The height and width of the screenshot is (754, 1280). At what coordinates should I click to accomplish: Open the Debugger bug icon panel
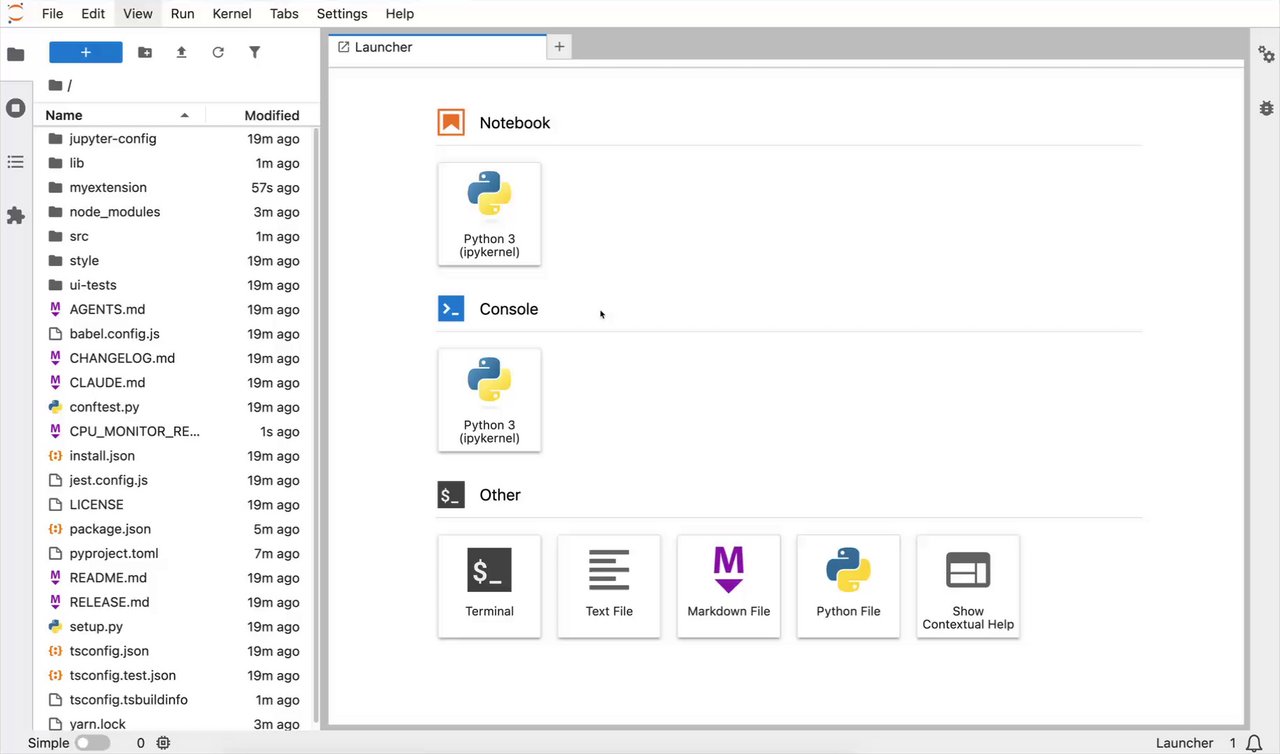click(x=1266, y=108)
